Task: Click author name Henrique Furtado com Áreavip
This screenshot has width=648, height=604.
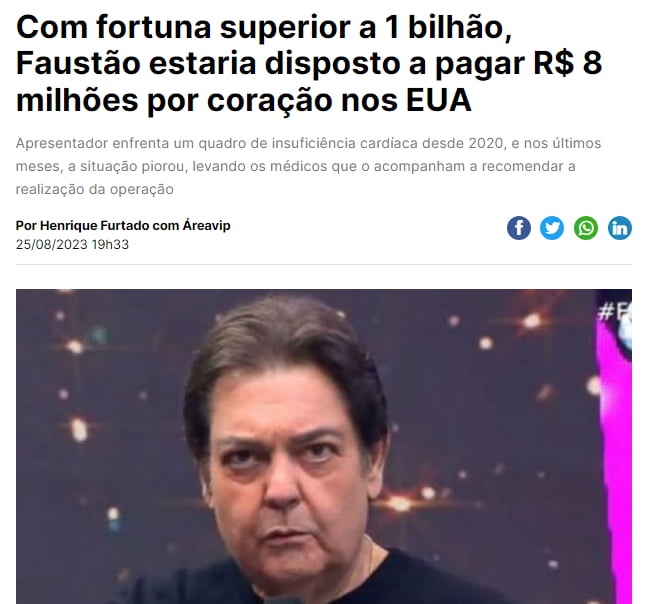Action: click(x=123, y=226)
